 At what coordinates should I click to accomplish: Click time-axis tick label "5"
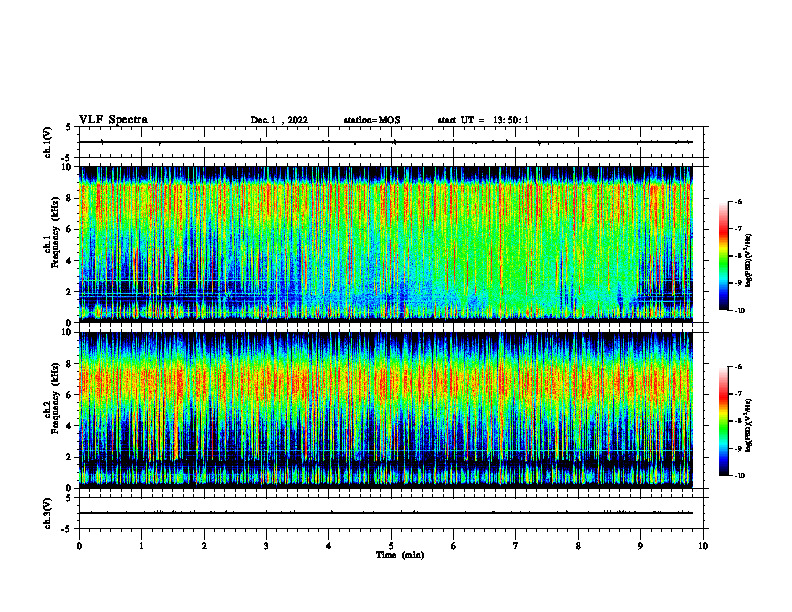coord(391,546)
